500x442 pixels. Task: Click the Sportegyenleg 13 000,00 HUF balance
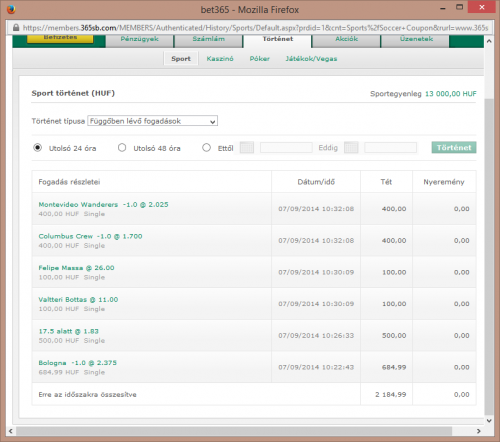[423, 94]
